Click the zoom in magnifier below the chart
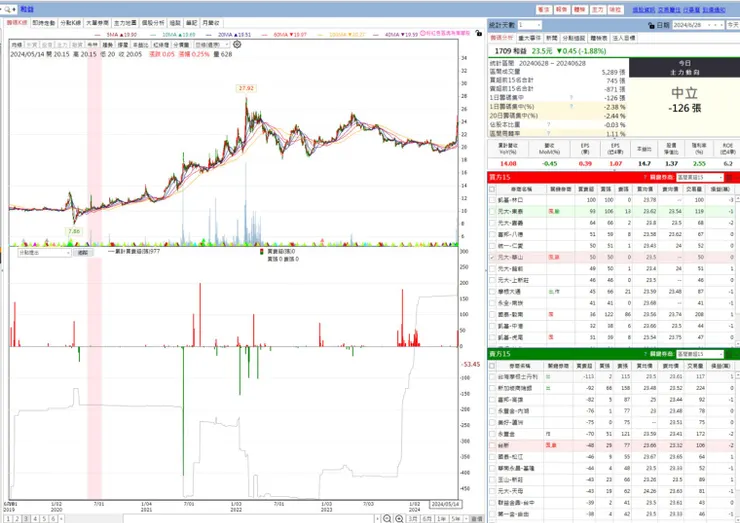The height and width of the screenshot is (523, 740). (x=399, y=519)
